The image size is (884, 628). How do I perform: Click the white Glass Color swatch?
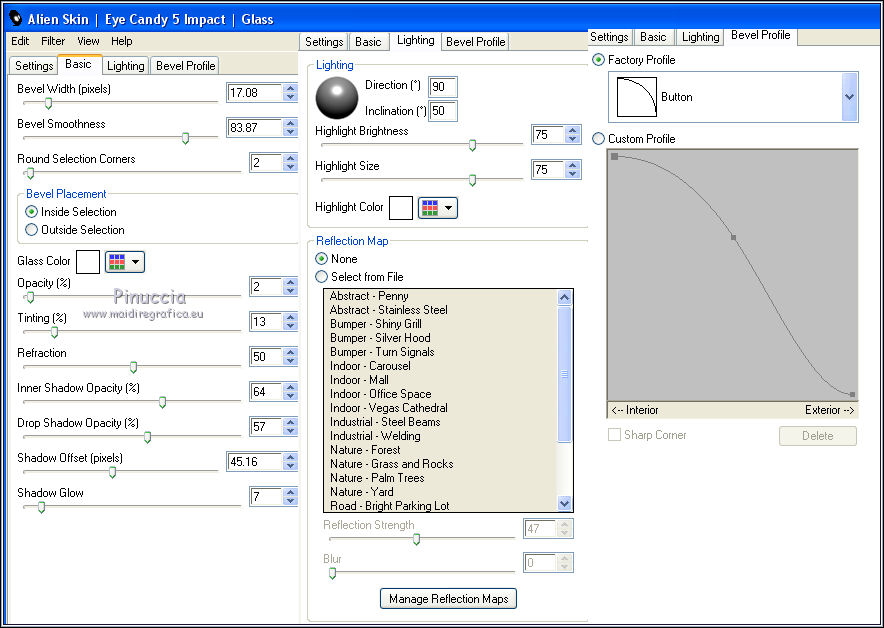click(x=88, y=262)
